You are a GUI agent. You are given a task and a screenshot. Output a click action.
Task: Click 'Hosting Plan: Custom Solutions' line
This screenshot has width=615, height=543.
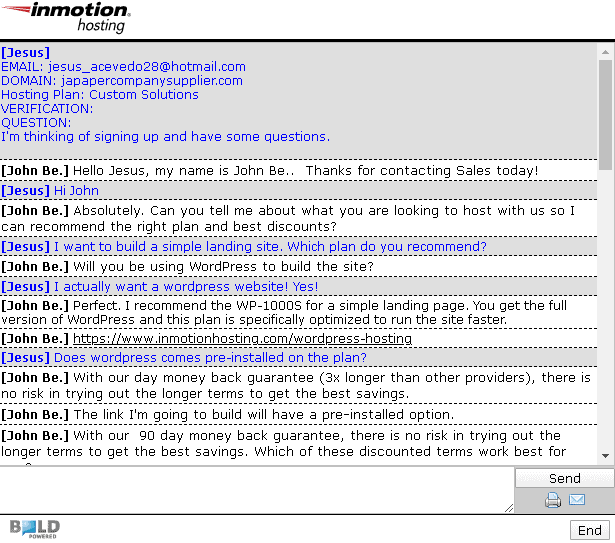tap(100, 95)
